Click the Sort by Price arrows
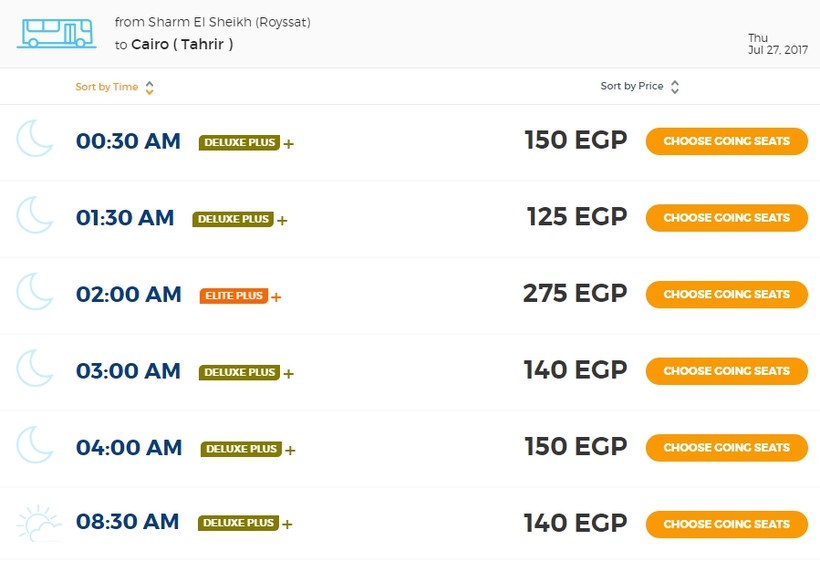The width and height of the screenshot is (820, 561). 675,87
